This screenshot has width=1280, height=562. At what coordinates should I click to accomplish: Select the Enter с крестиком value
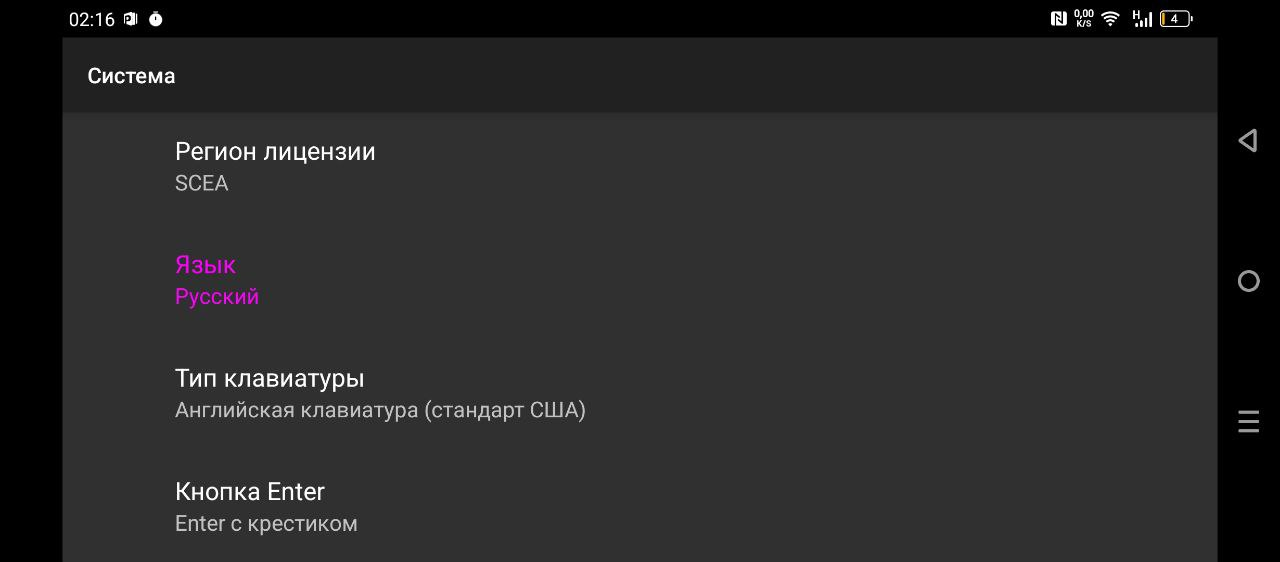(266, 524)
